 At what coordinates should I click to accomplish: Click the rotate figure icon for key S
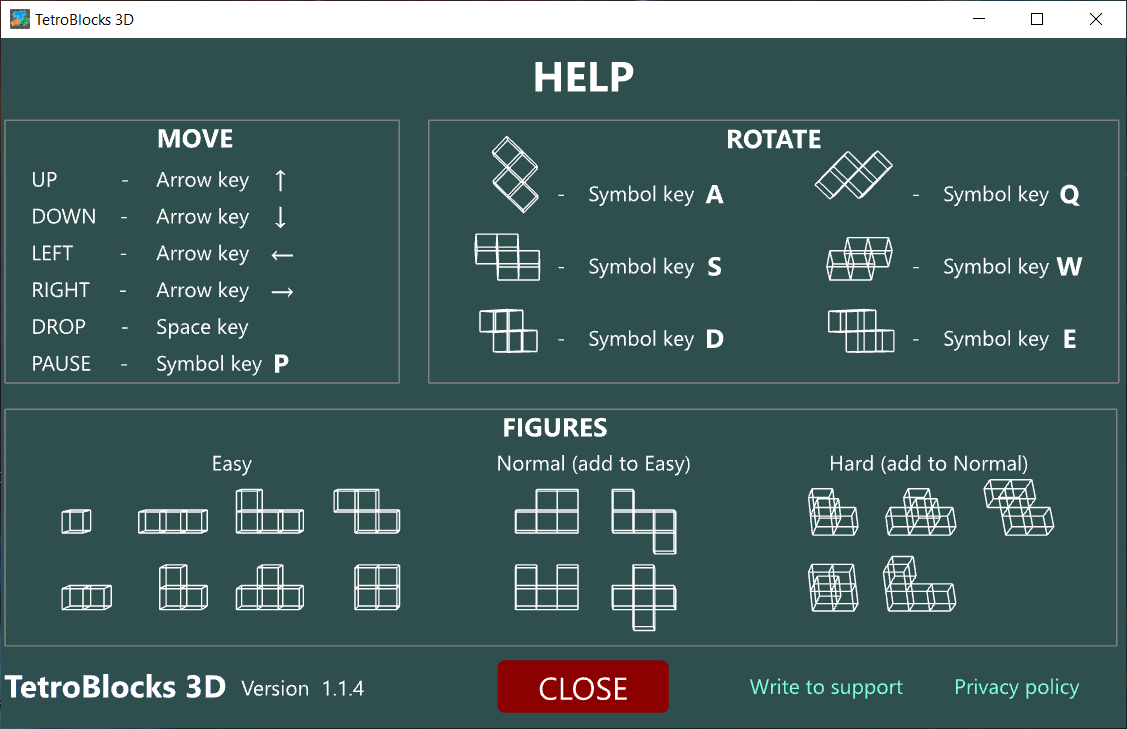click(507, 257)
